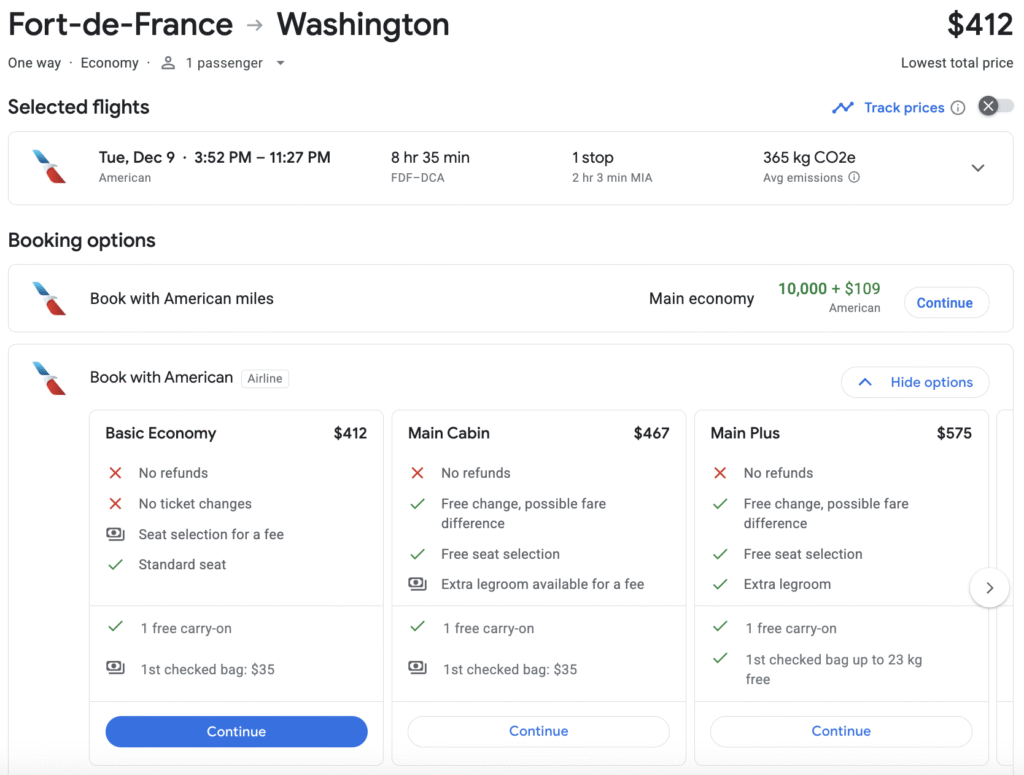This screenshot has height=775, width=1024.
Task: Toggle the Track prices switch
Action: click(996, 107)
